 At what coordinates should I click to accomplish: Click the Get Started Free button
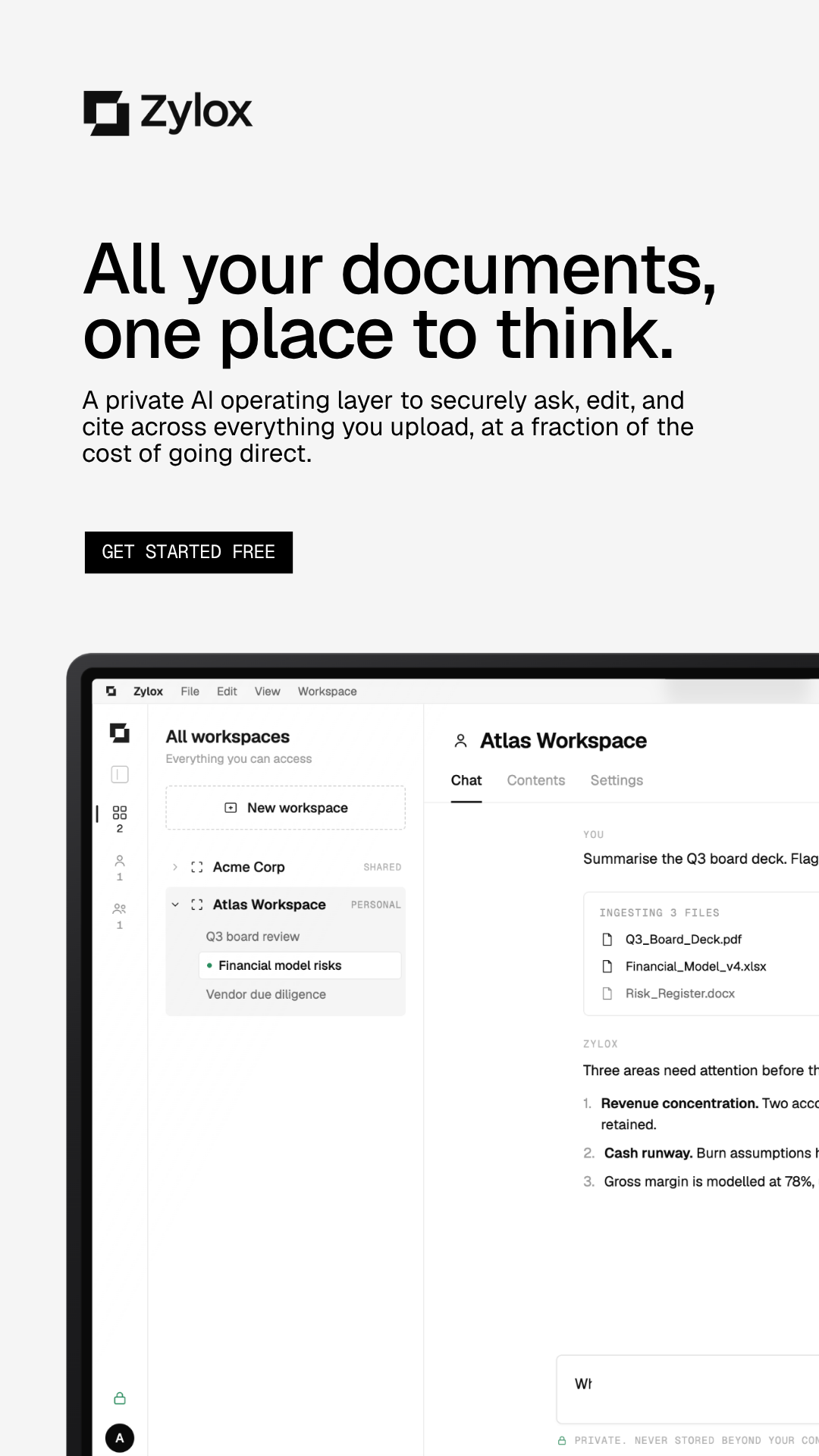point(189,552)
